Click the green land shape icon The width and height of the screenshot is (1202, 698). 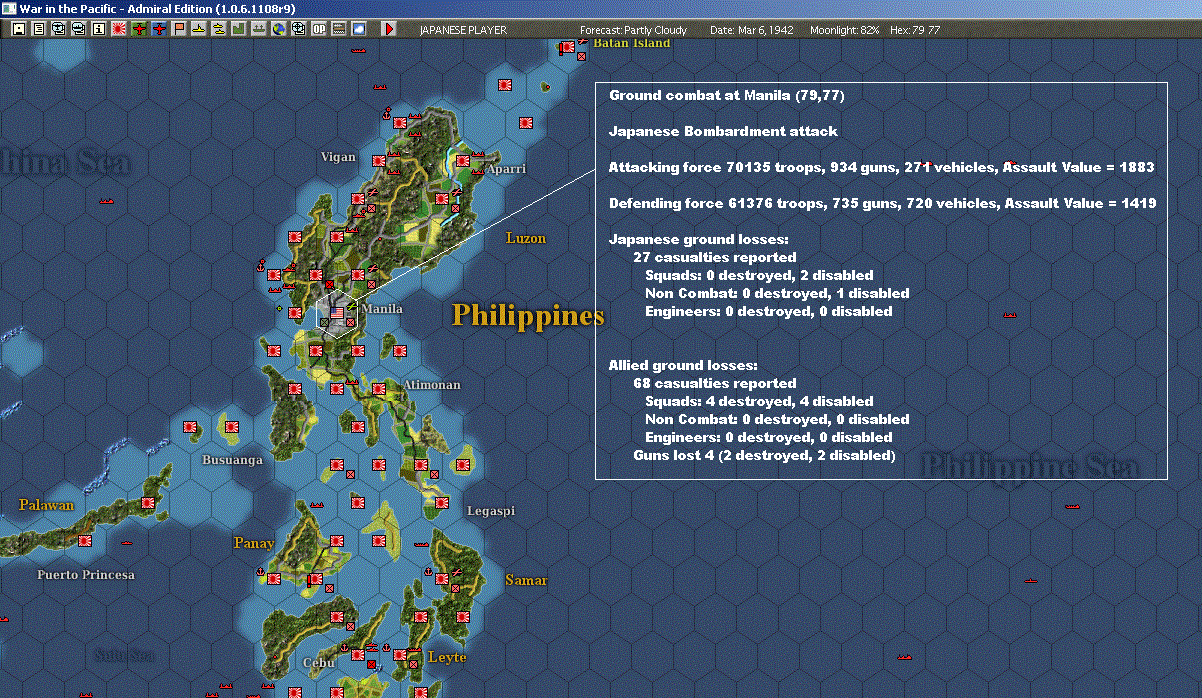(239, 29)
